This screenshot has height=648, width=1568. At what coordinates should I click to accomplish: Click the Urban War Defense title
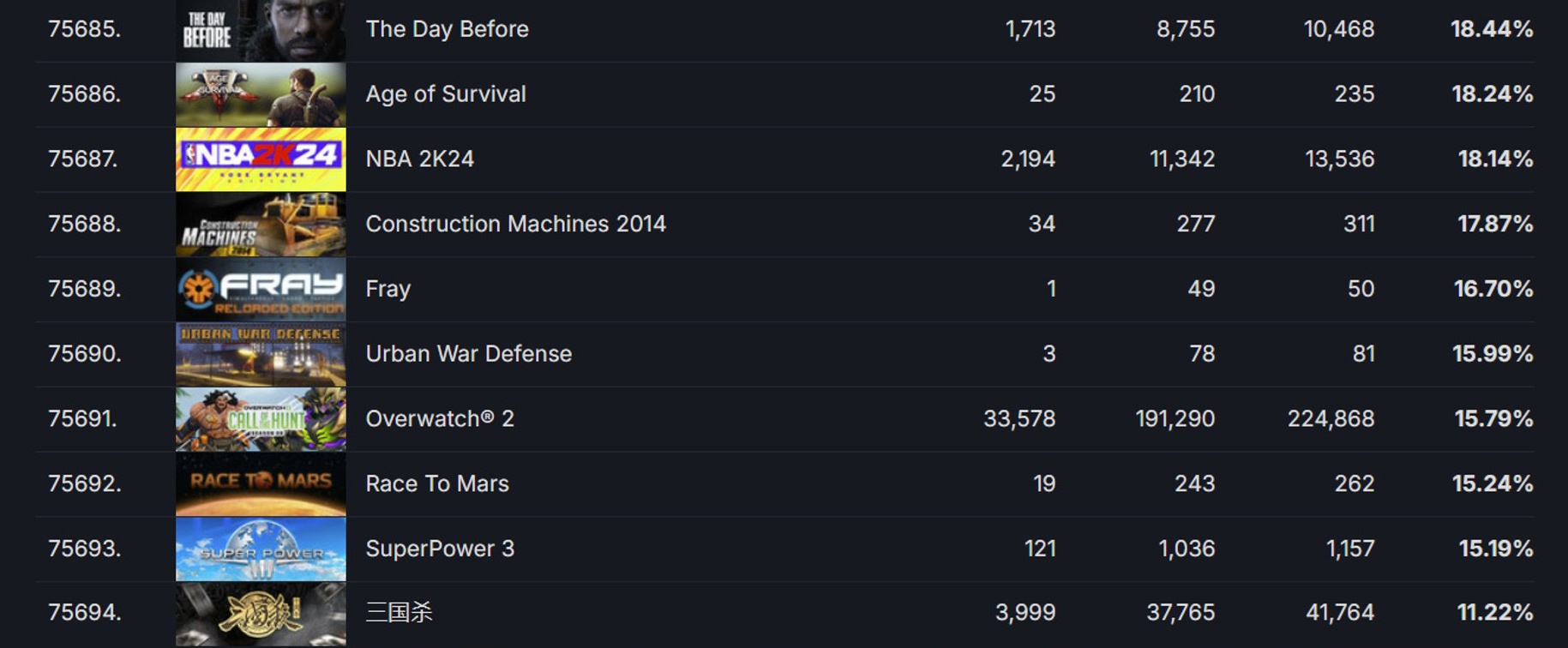click(x=468, y=354)
